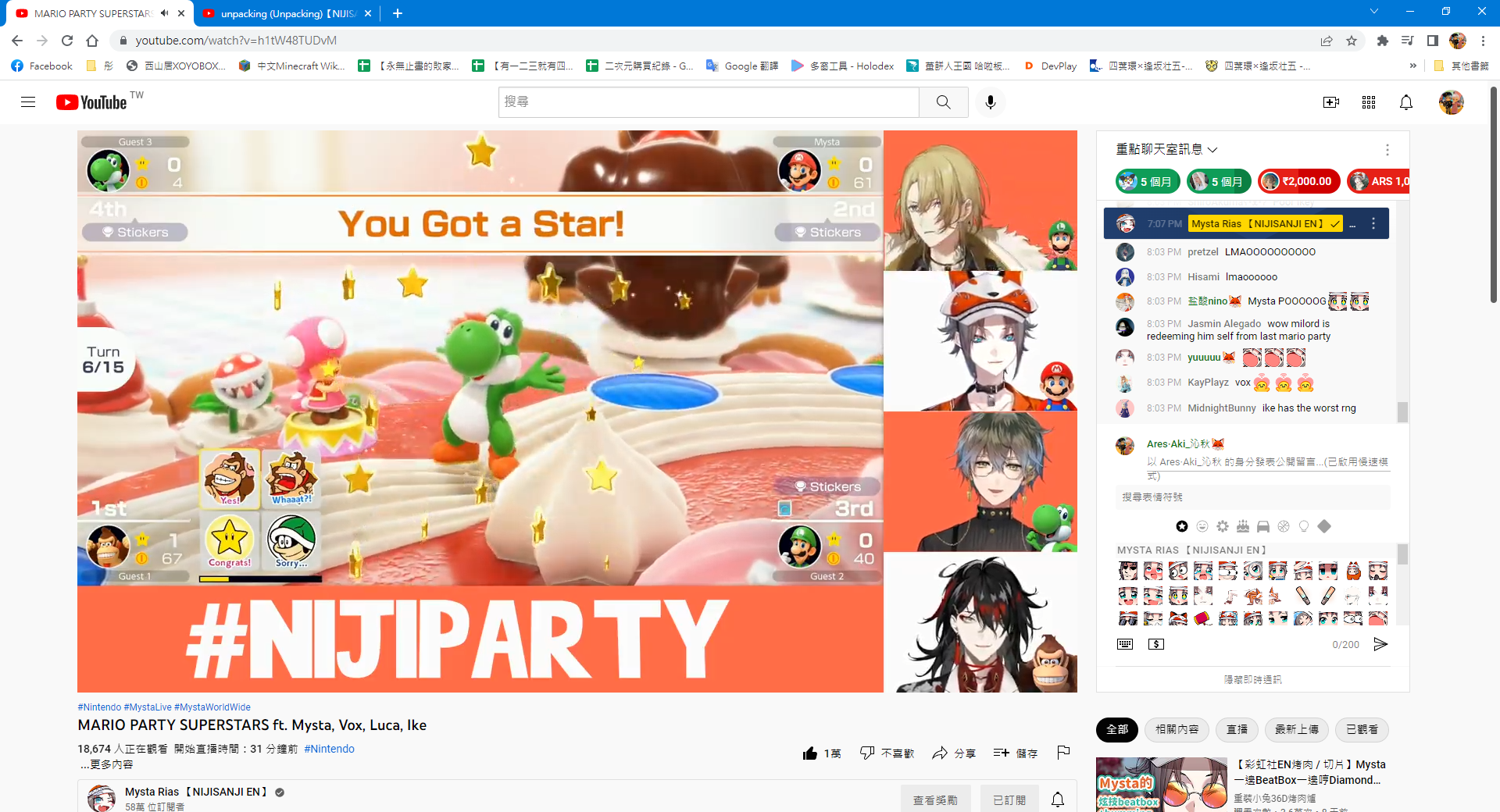The width and height of the screenshot is (1500, 812).
Task: Toggle subscribed button 已訂閱
Action: pyautogui.click(x=1009, y=800)
